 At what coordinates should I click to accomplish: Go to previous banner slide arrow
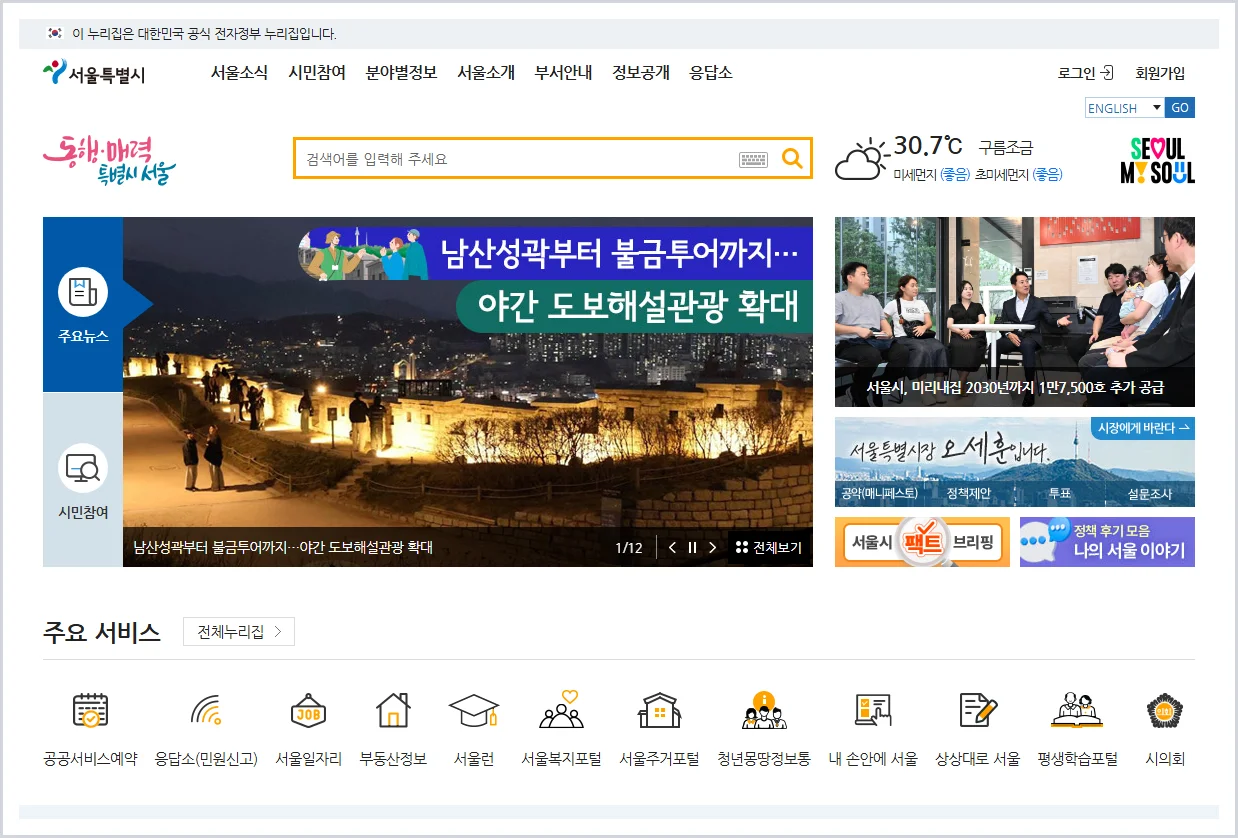[672, 547]
